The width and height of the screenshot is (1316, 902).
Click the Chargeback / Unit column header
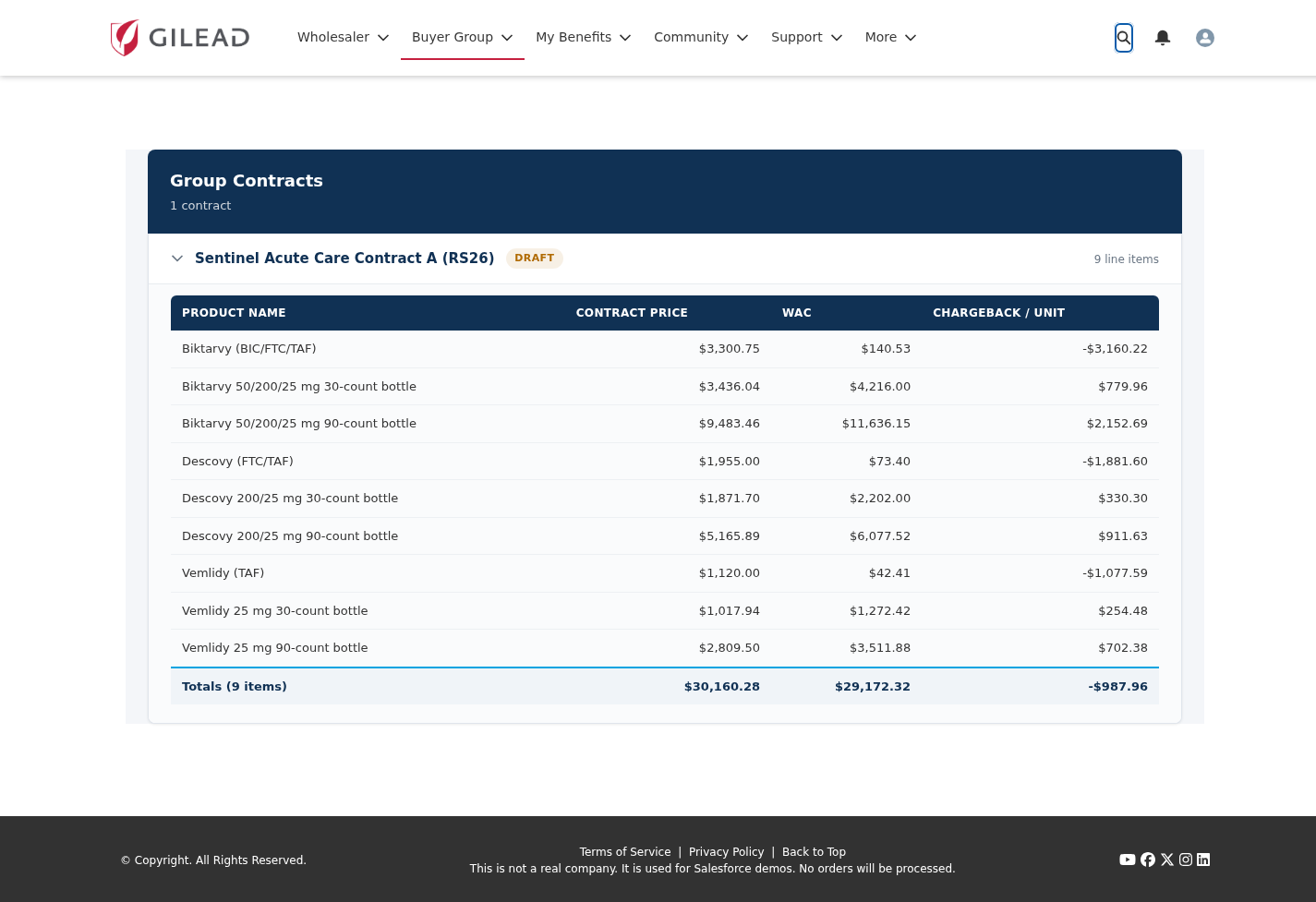click(999, 313)
